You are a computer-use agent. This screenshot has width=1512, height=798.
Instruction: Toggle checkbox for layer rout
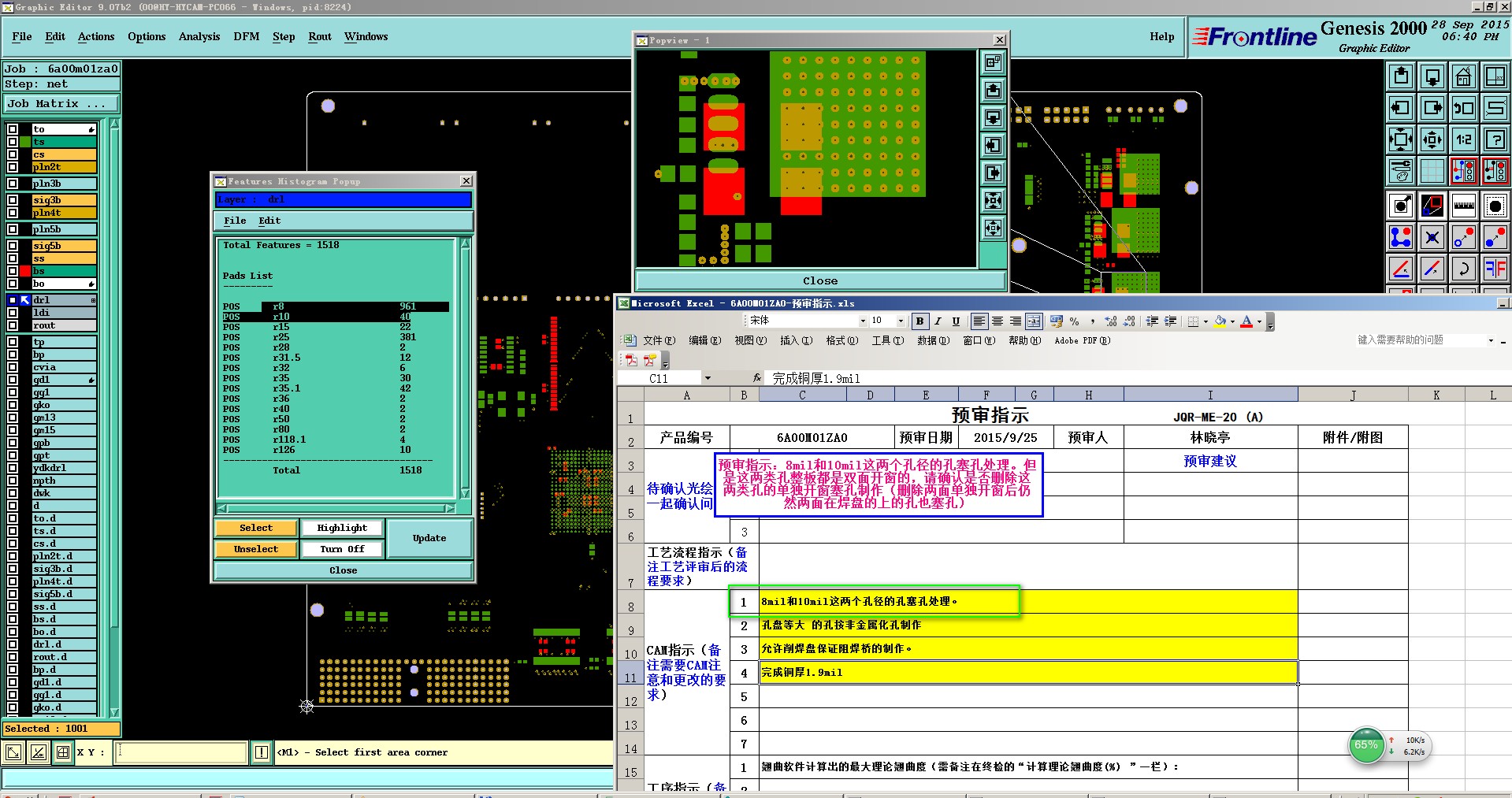click(13, 325)
